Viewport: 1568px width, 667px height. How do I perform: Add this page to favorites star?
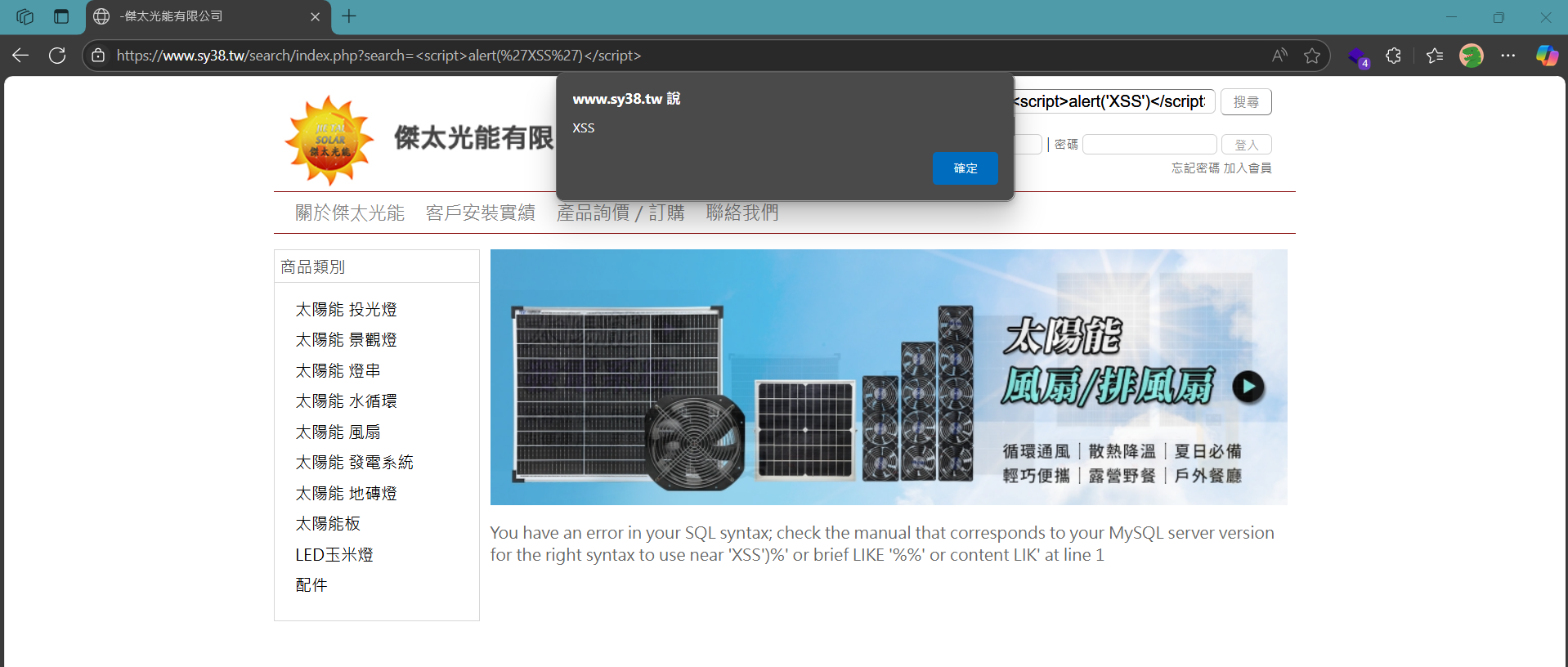tap(1312, 56)
